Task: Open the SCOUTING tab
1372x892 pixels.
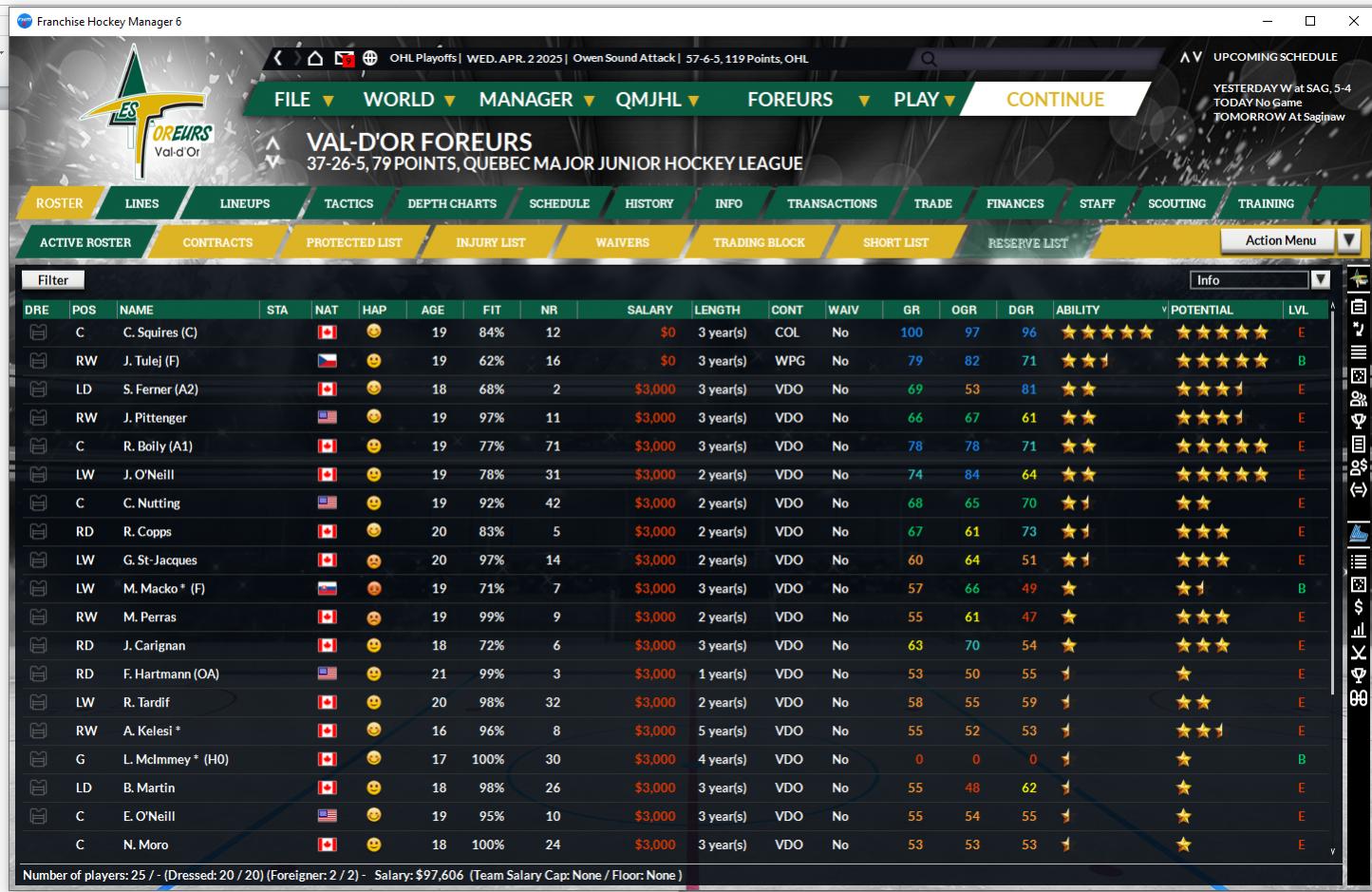Action: click(x=1176, y=203)
